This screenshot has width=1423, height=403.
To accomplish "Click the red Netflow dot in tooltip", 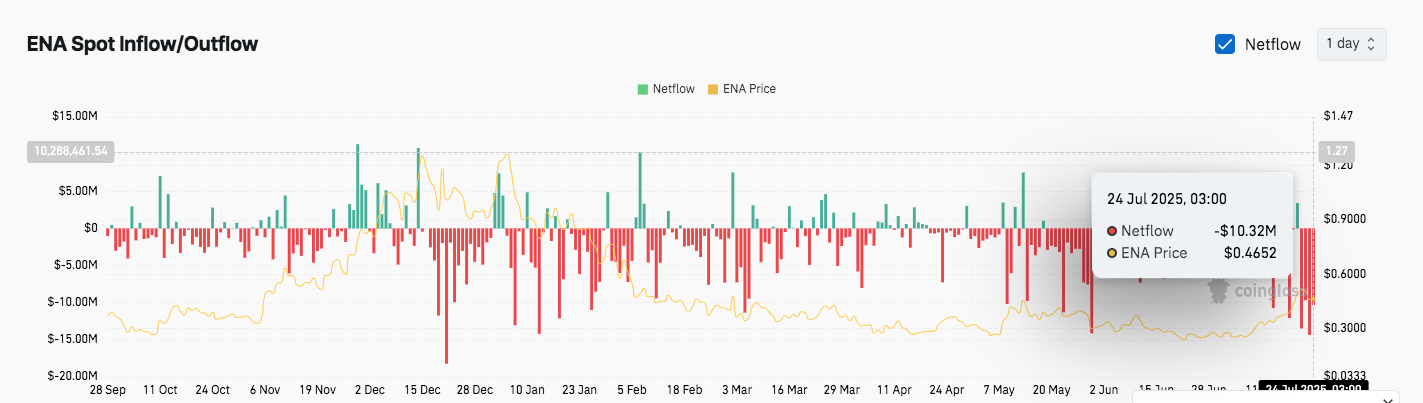I will coord(1112,231).
